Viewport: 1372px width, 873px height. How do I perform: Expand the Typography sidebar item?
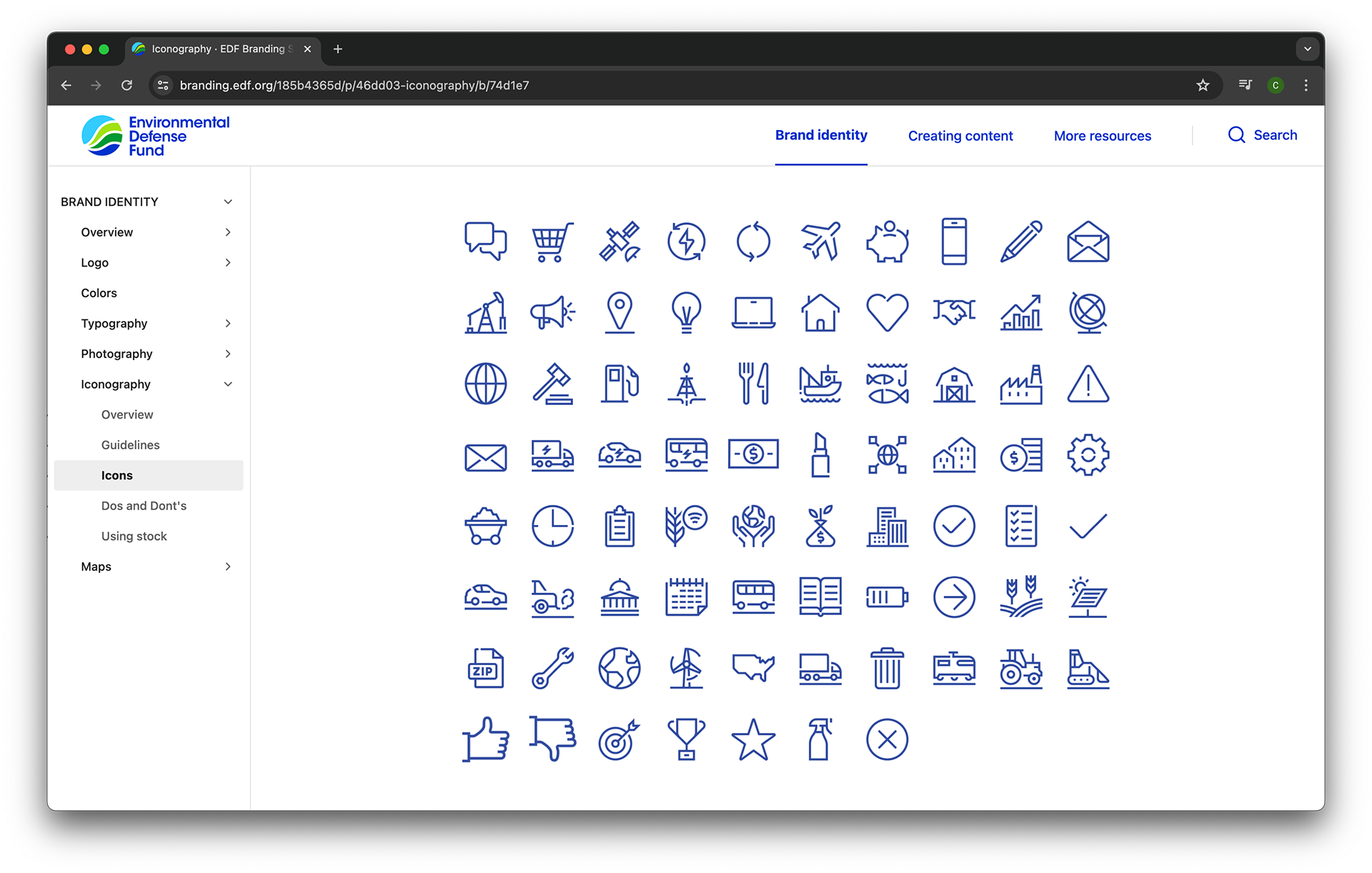(228, 324)
